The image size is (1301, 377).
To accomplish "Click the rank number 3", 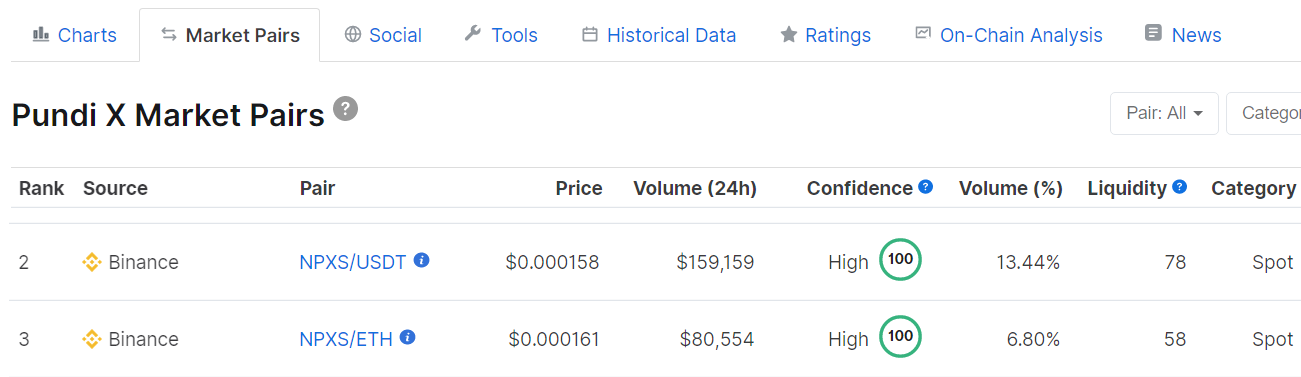I will (24, 339).
